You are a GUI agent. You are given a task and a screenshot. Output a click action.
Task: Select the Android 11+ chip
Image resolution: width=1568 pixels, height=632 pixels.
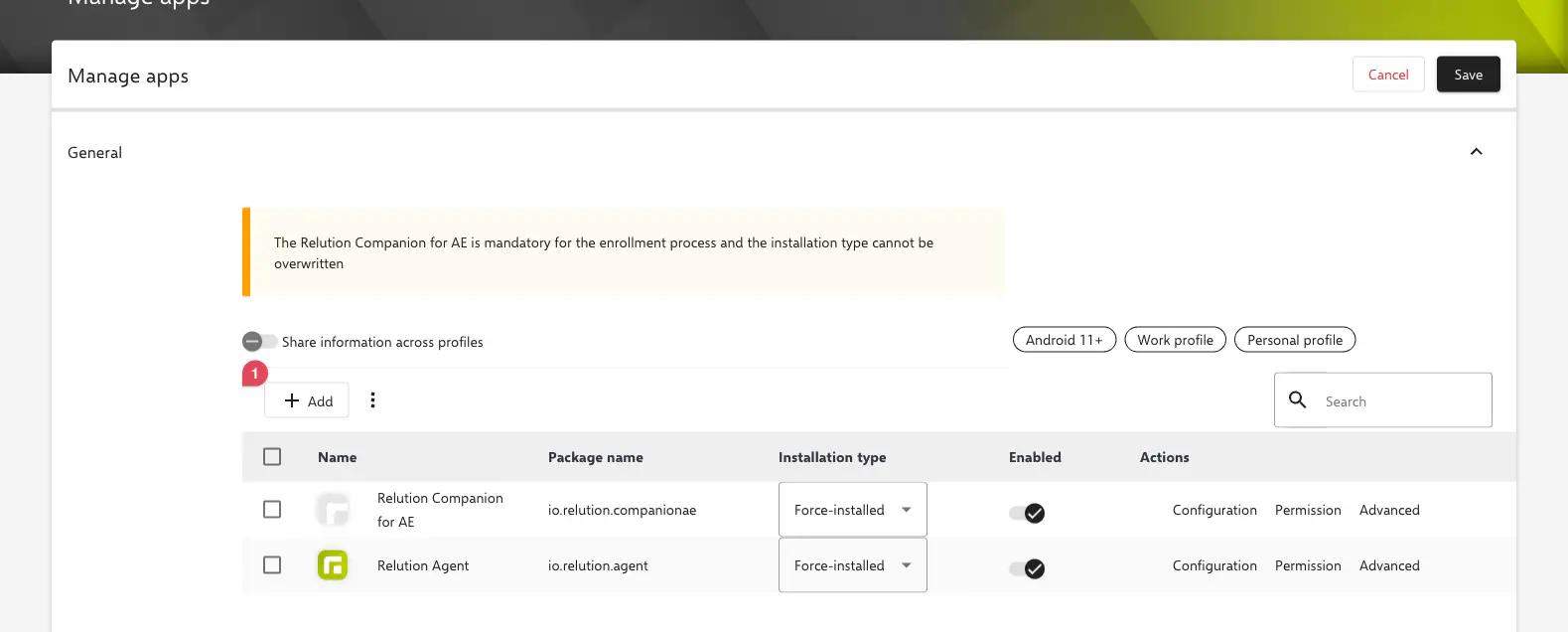pos(1064,340)
